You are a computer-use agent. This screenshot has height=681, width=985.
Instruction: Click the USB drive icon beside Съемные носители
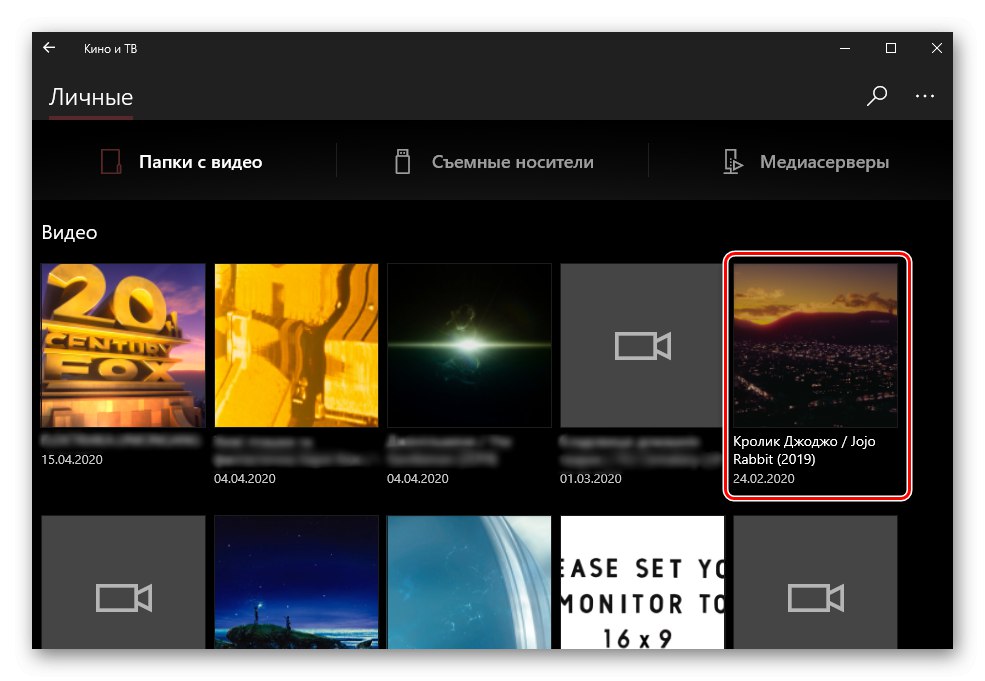[x=403, y=161]
